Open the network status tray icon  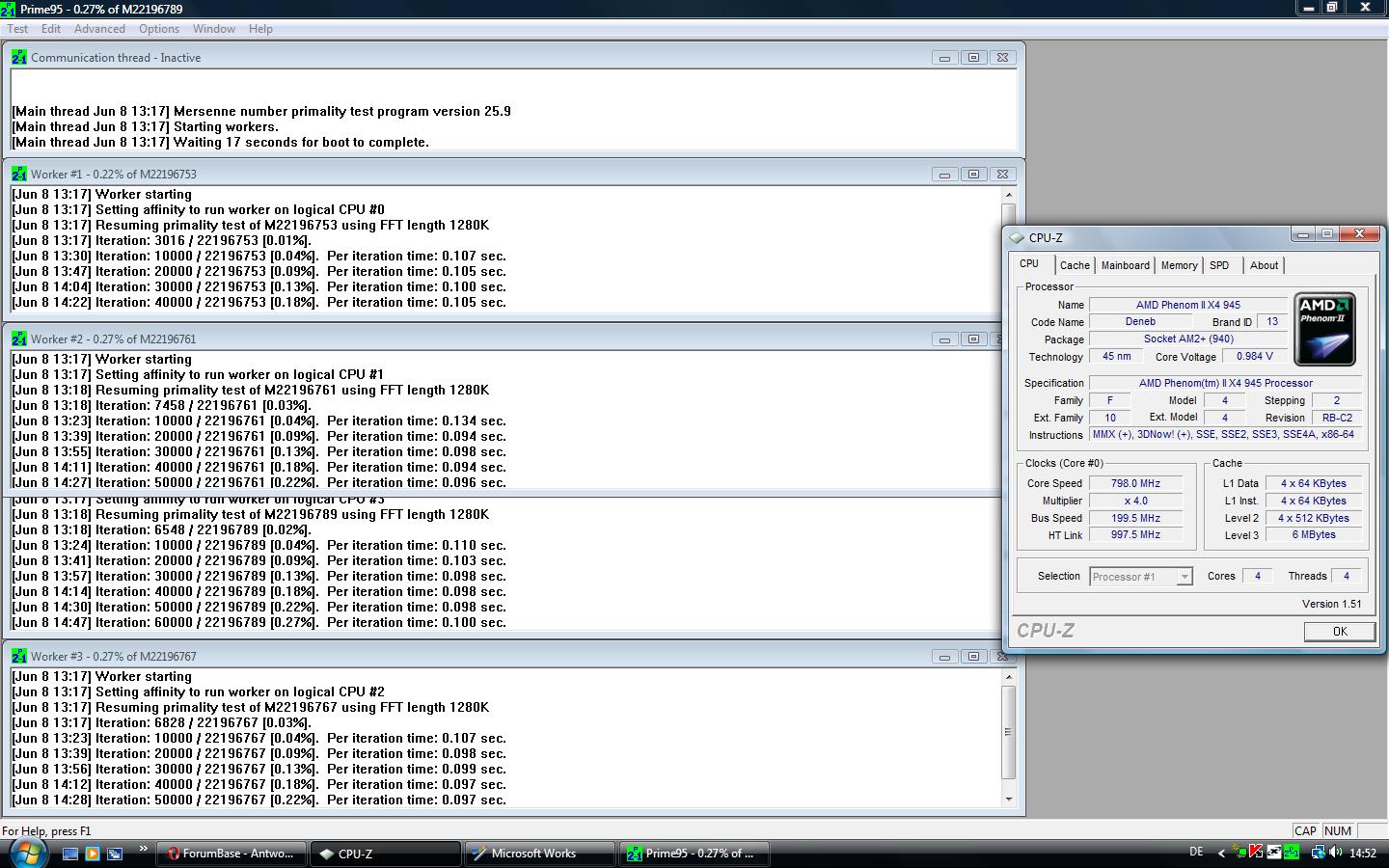coord(1317,853)
